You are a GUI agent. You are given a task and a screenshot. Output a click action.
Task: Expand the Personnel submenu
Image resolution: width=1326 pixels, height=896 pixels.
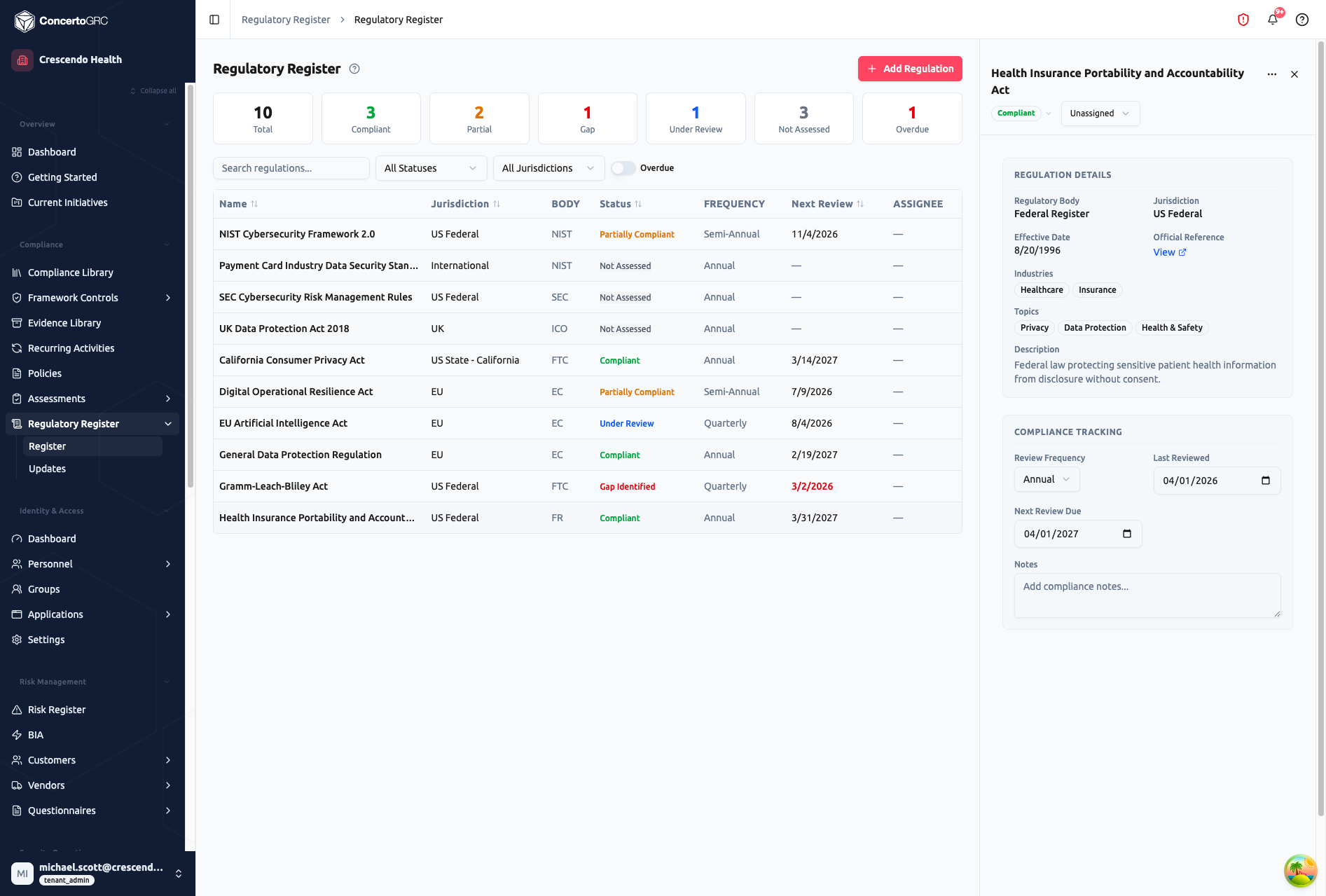coord(168,564)
